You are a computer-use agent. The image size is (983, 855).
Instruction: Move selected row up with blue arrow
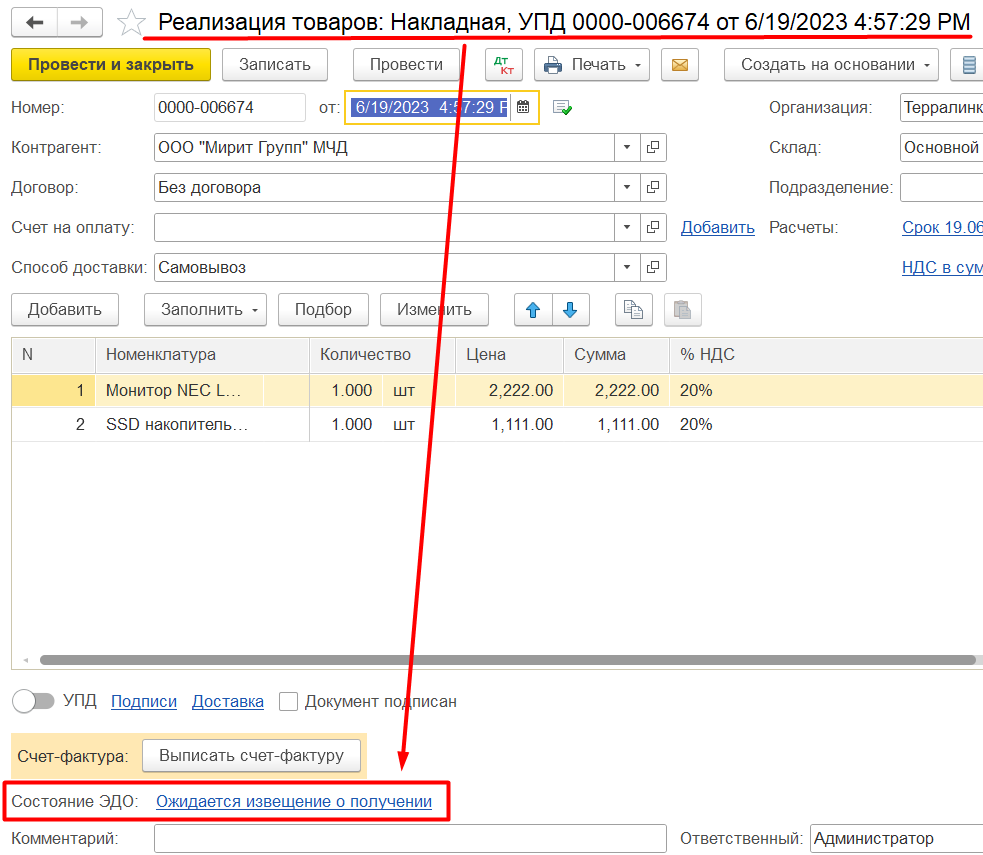click(x=533, y=310)
